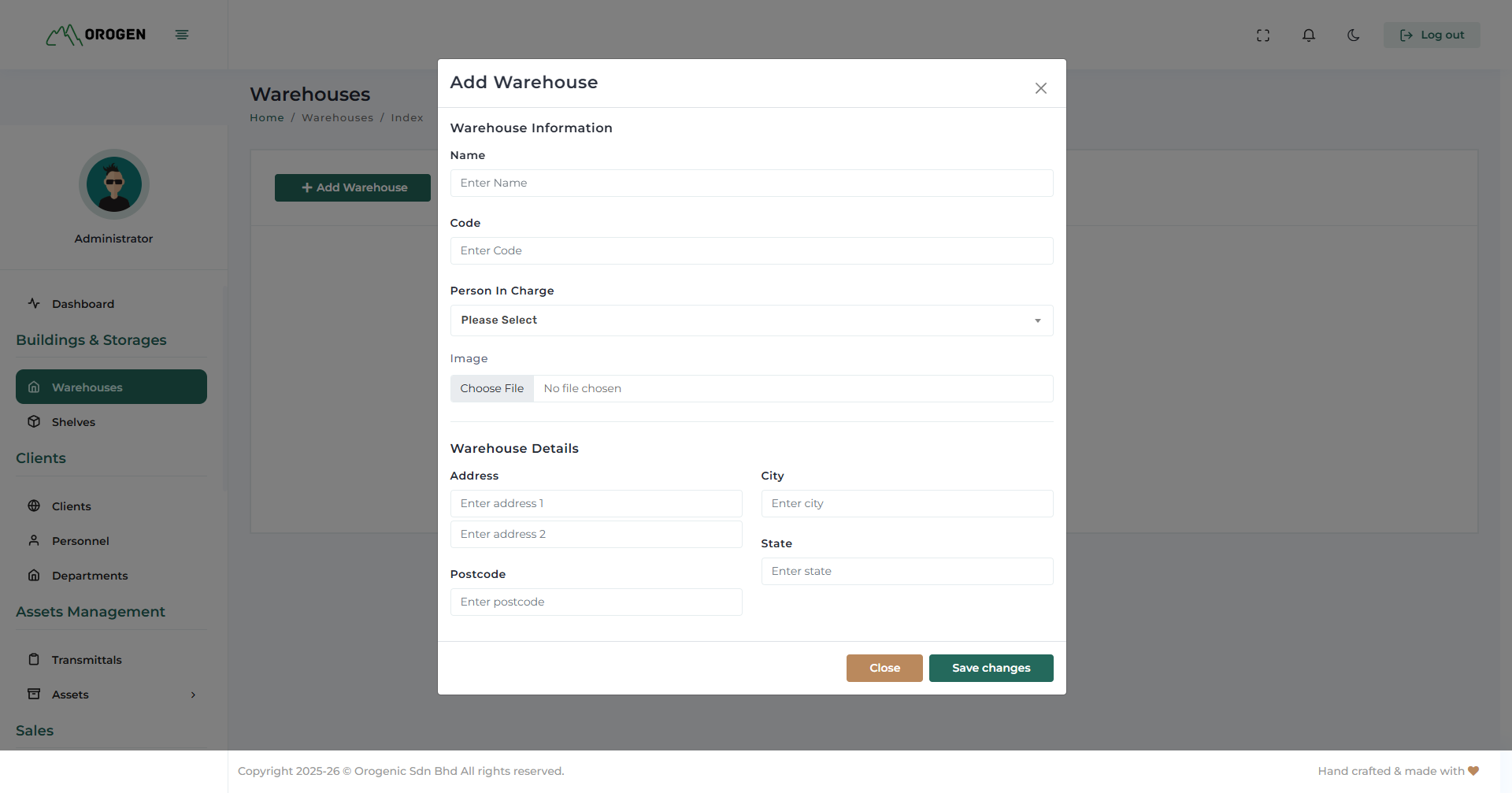Click the Departments building icon
The height and width of the screenshot is (793, 1512).
click(x=34, y=576)
